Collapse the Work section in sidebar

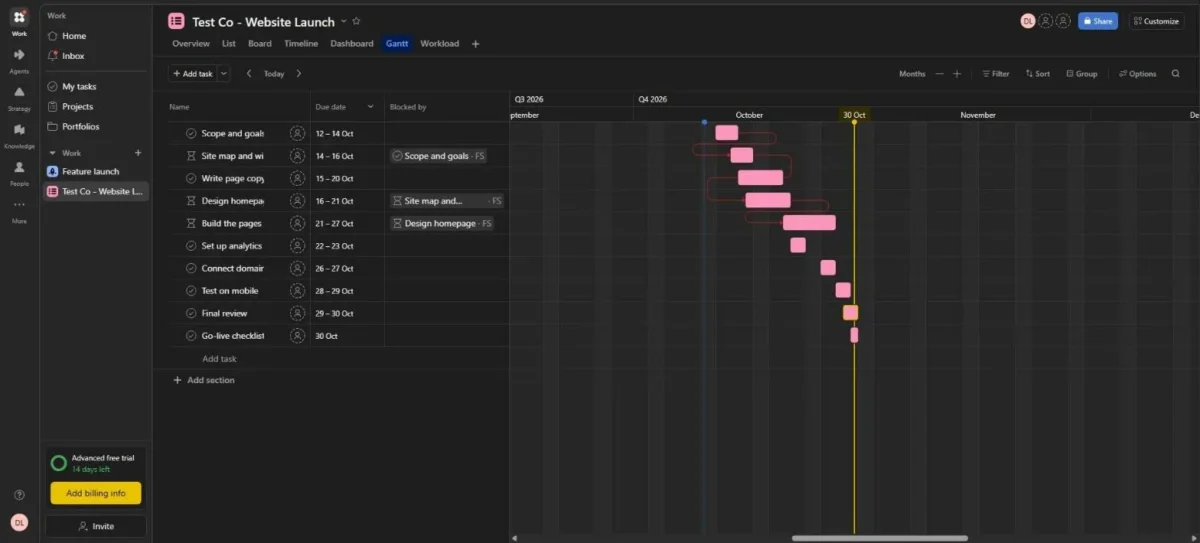click(x=55, y=153)
